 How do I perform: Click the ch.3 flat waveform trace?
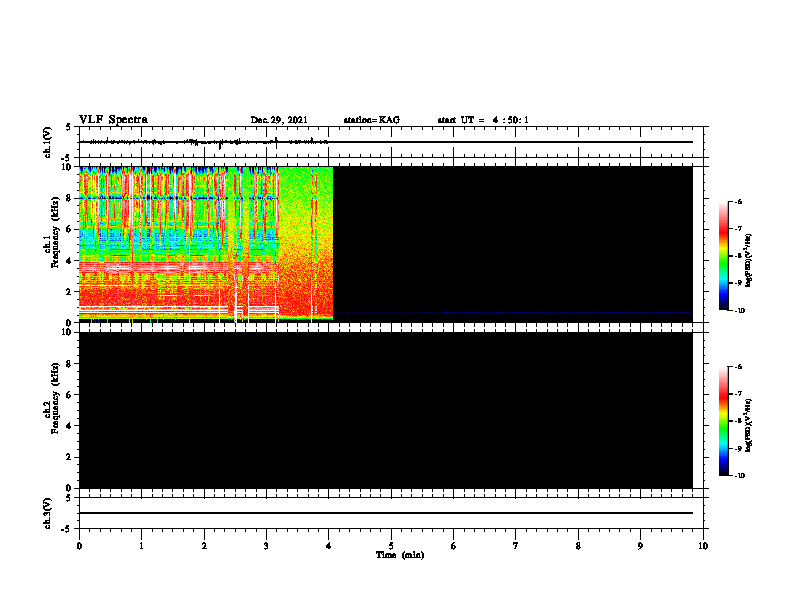pos(385,513)
